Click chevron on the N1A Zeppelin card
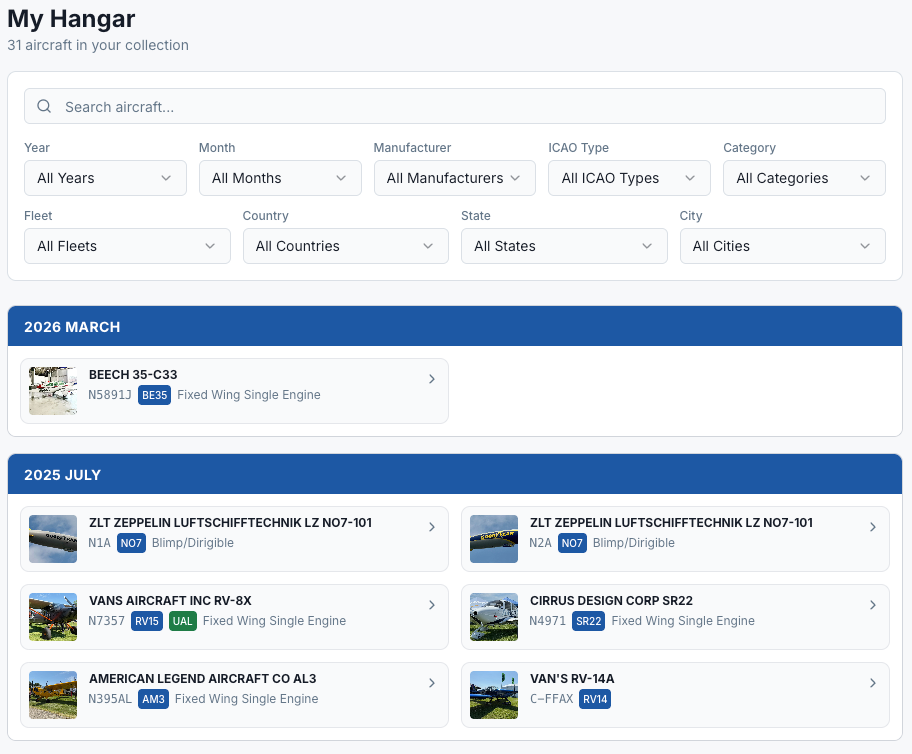Image resolution: width=912 pixels, height=754 pixels. [432, 527]
